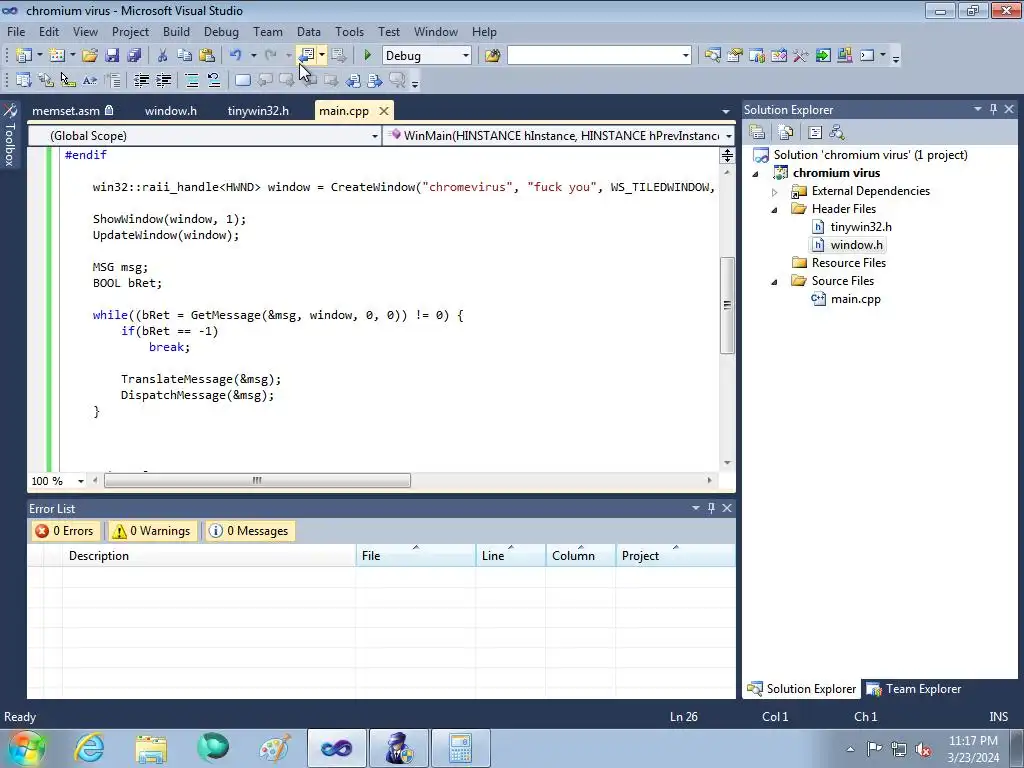
Task: Sort Error List by Description column
Action: pos(209,556)
